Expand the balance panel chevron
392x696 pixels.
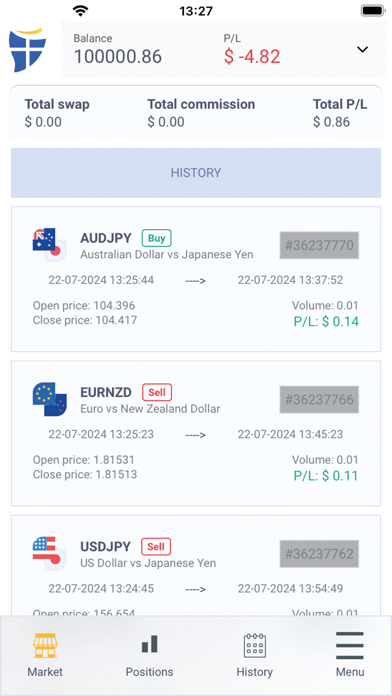tap(363, 50)
